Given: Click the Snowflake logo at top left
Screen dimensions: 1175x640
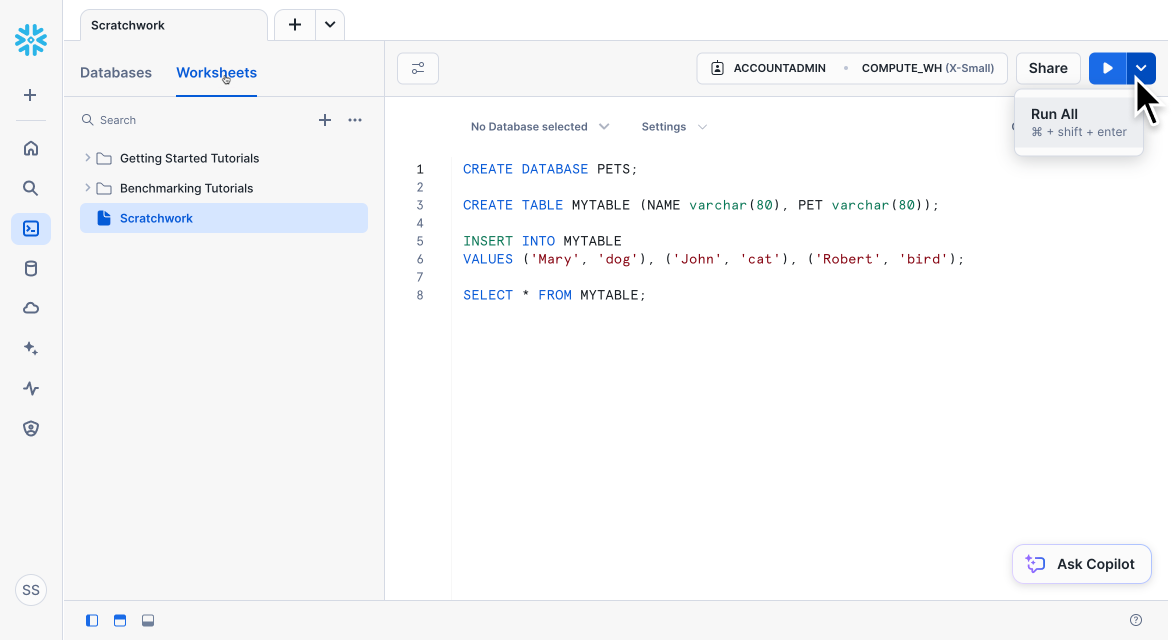Looking at the screenshot, I should coord(30,40).
